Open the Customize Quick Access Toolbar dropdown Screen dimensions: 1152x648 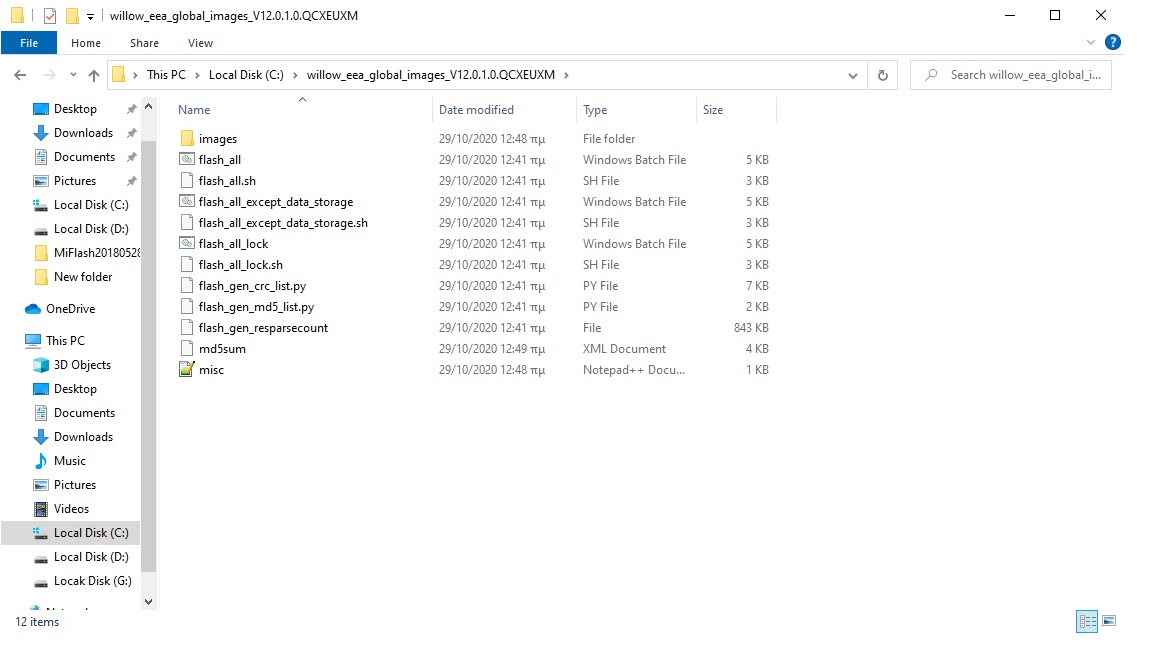point(90,16)
